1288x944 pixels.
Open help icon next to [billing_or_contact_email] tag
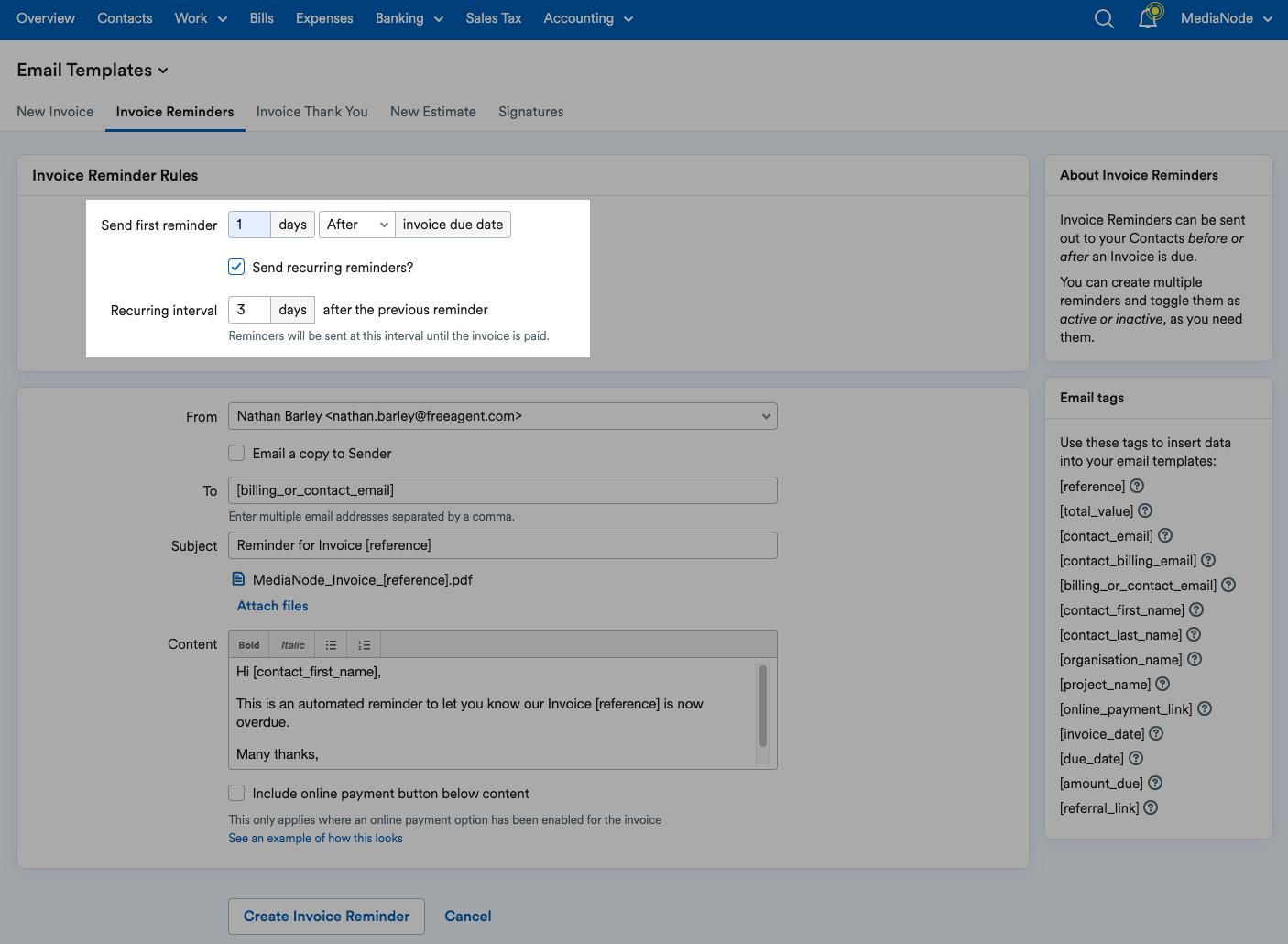point(1228,585)
